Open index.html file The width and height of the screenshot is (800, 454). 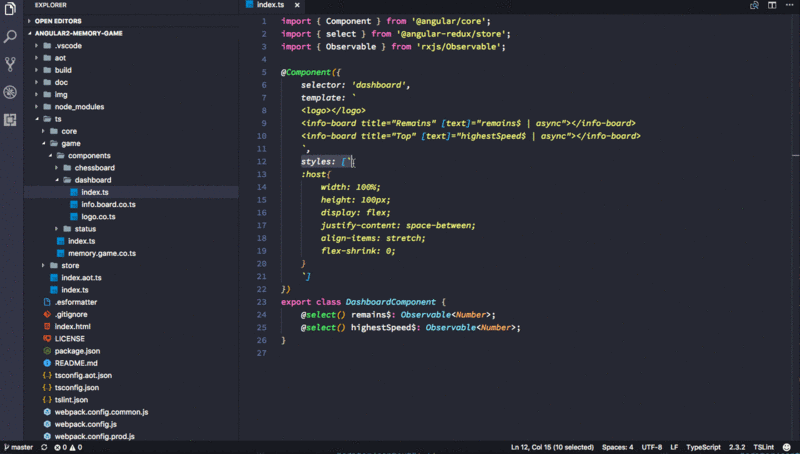pyautogui.click(x=72, y=326)
